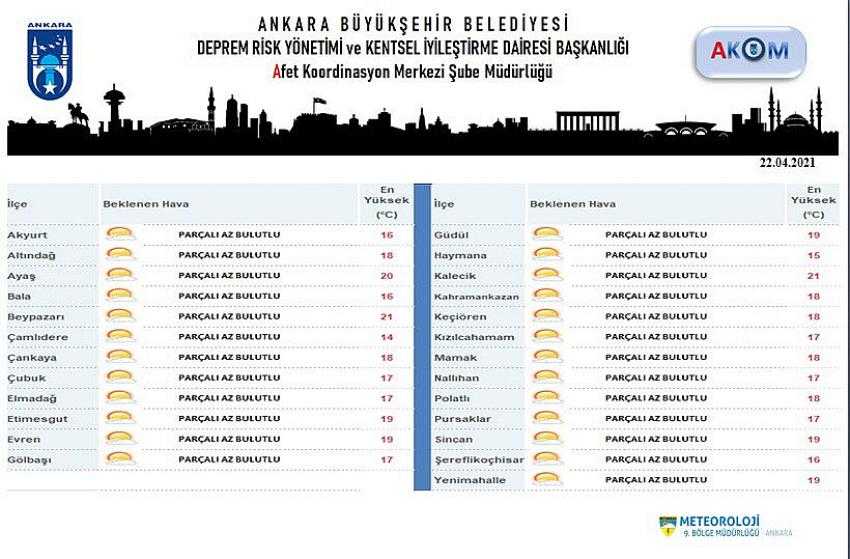Click the Polatlı district name
Viewport: 850px width, 559px height.
click(x=452, y=399)
